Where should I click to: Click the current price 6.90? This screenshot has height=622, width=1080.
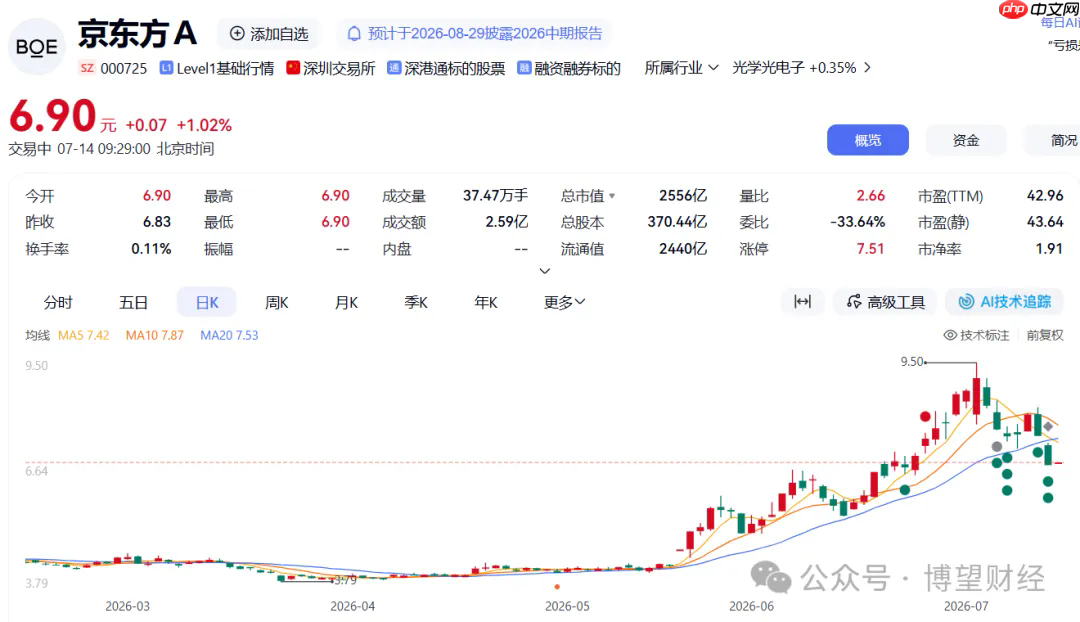52,116
